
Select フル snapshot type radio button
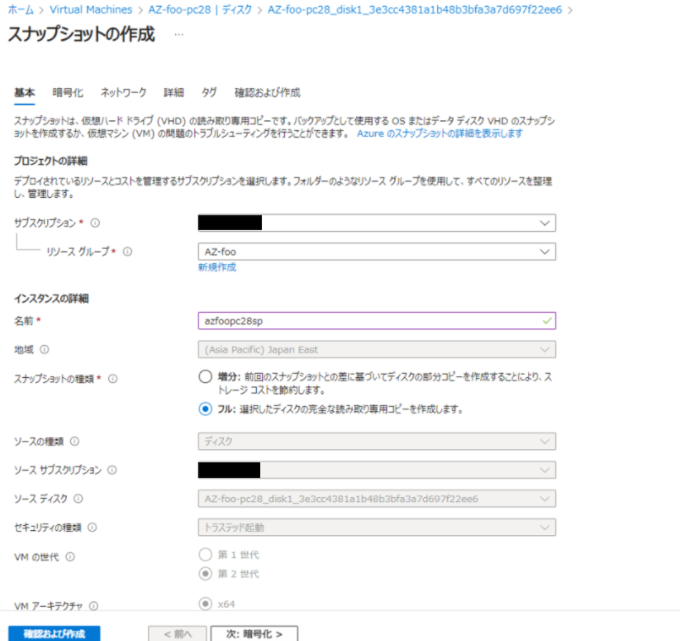tap(205, 409)
